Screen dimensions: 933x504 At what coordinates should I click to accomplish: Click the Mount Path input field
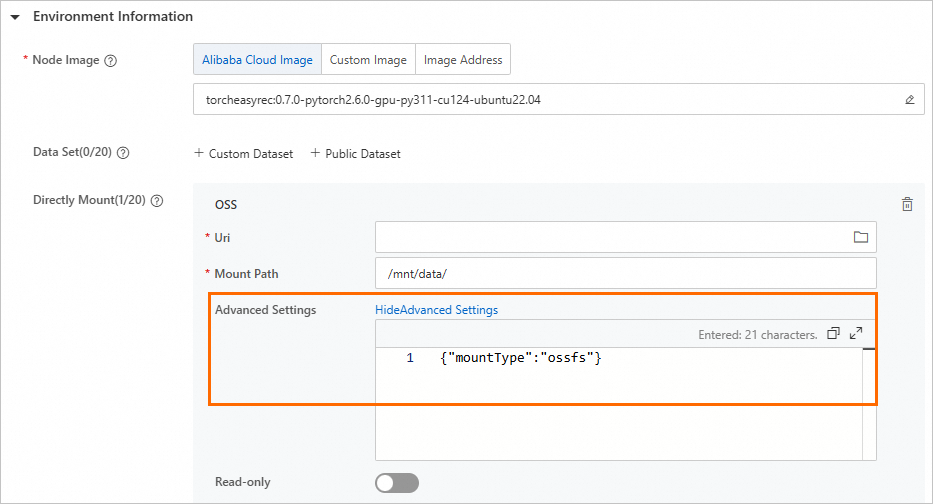click(625, 273)
